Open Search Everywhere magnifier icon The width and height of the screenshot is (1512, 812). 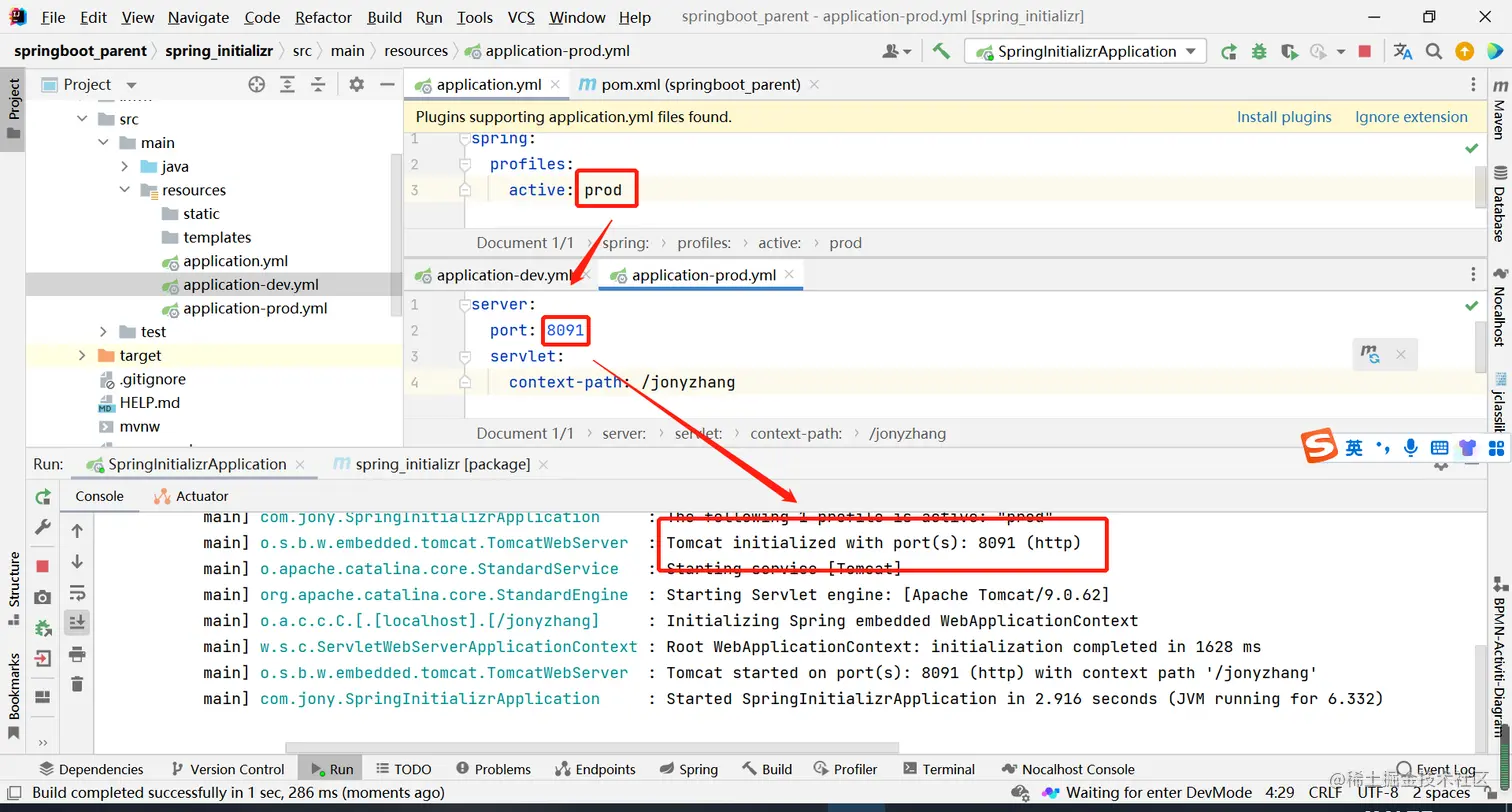coord(1434,51)
